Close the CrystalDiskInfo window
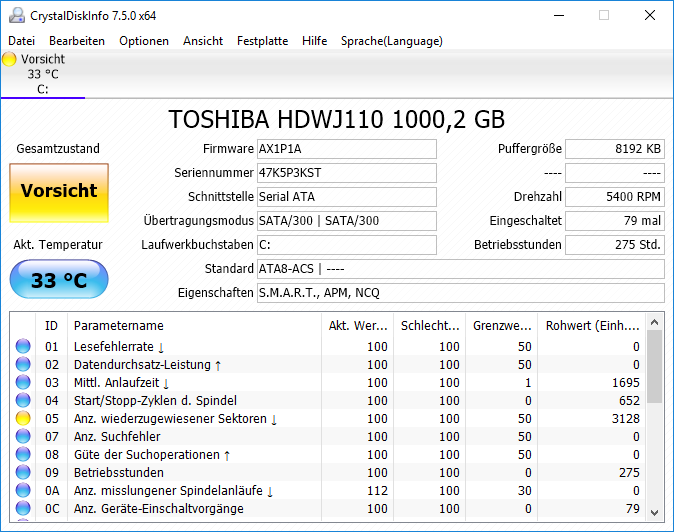674x532 pixels. [x=650, y=15]
